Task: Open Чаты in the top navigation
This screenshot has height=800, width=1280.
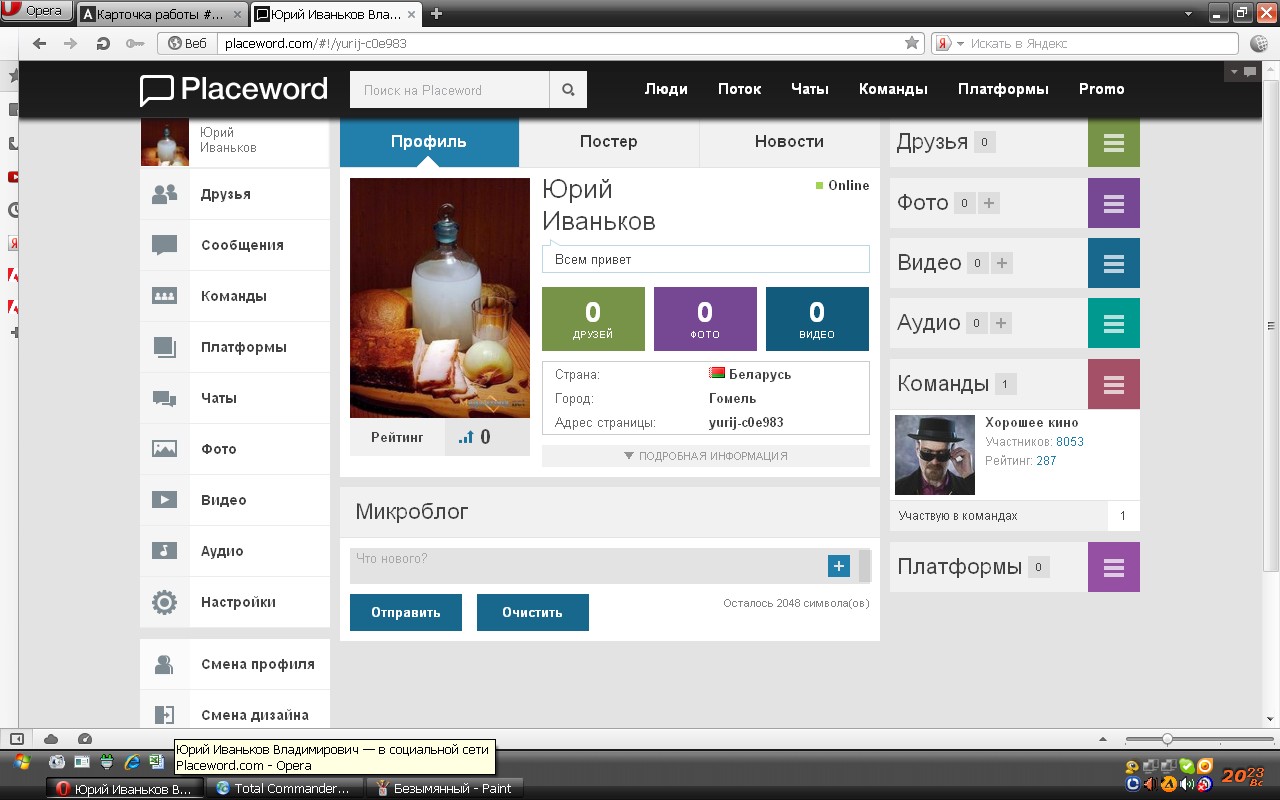Action: coord(810,89)
